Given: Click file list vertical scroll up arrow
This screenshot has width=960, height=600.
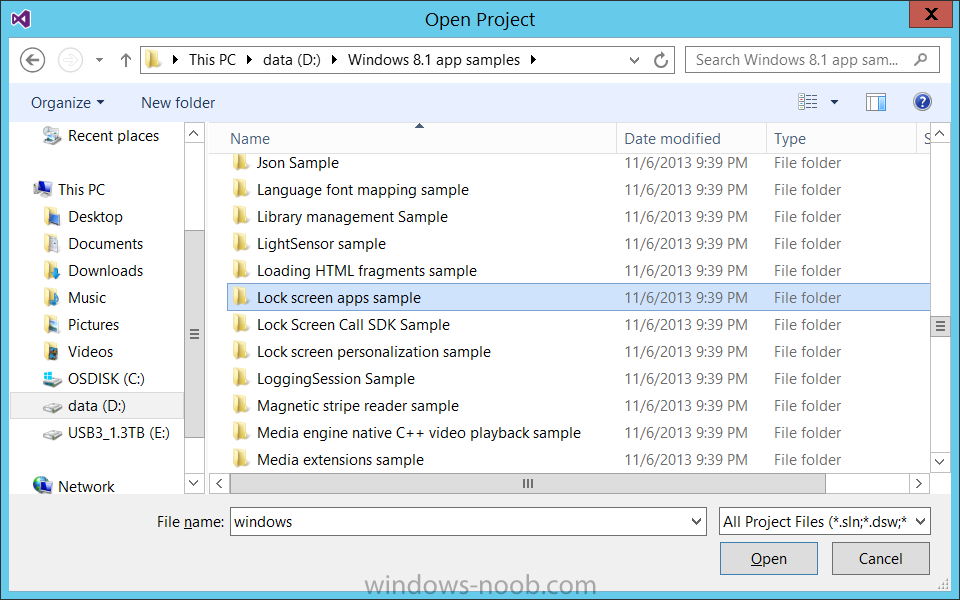Looking at the screenshot, I should point(940,133).
